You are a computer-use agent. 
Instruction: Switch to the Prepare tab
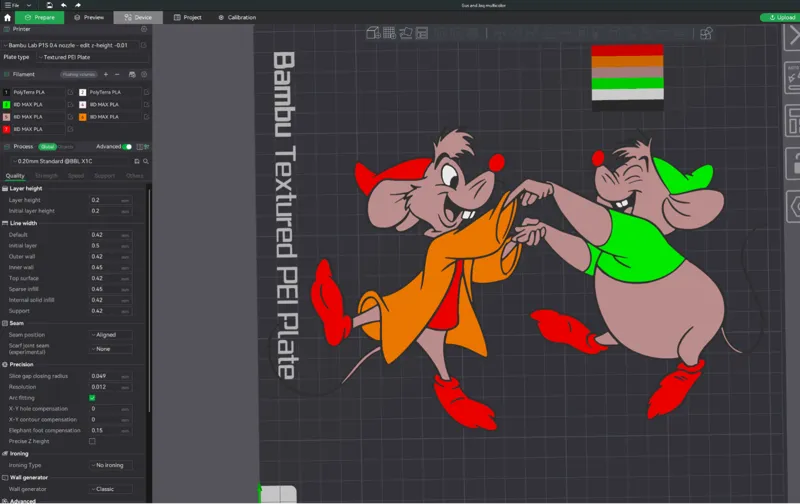40,17
